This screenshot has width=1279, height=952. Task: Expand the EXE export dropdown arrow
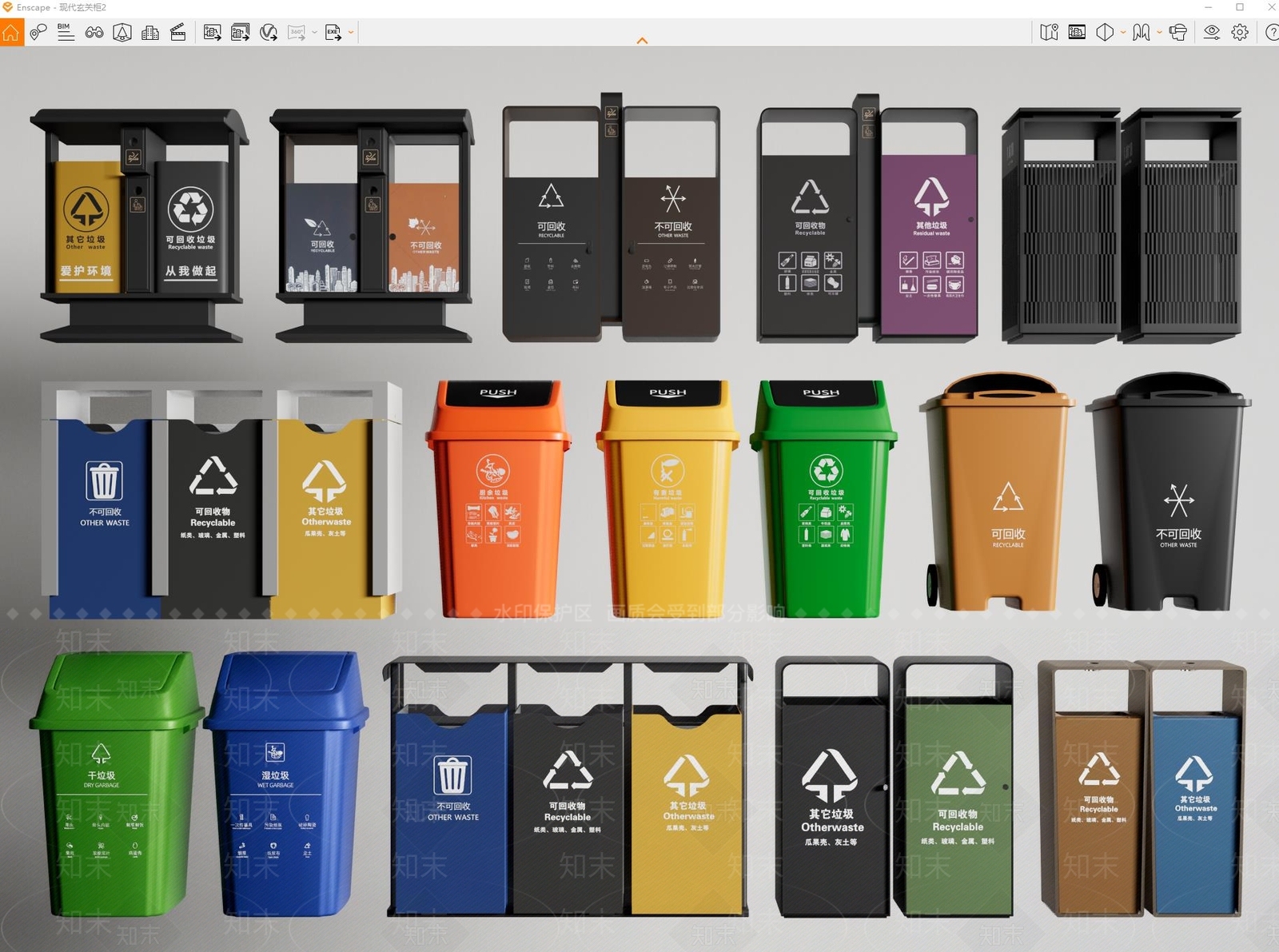(350, 33)
